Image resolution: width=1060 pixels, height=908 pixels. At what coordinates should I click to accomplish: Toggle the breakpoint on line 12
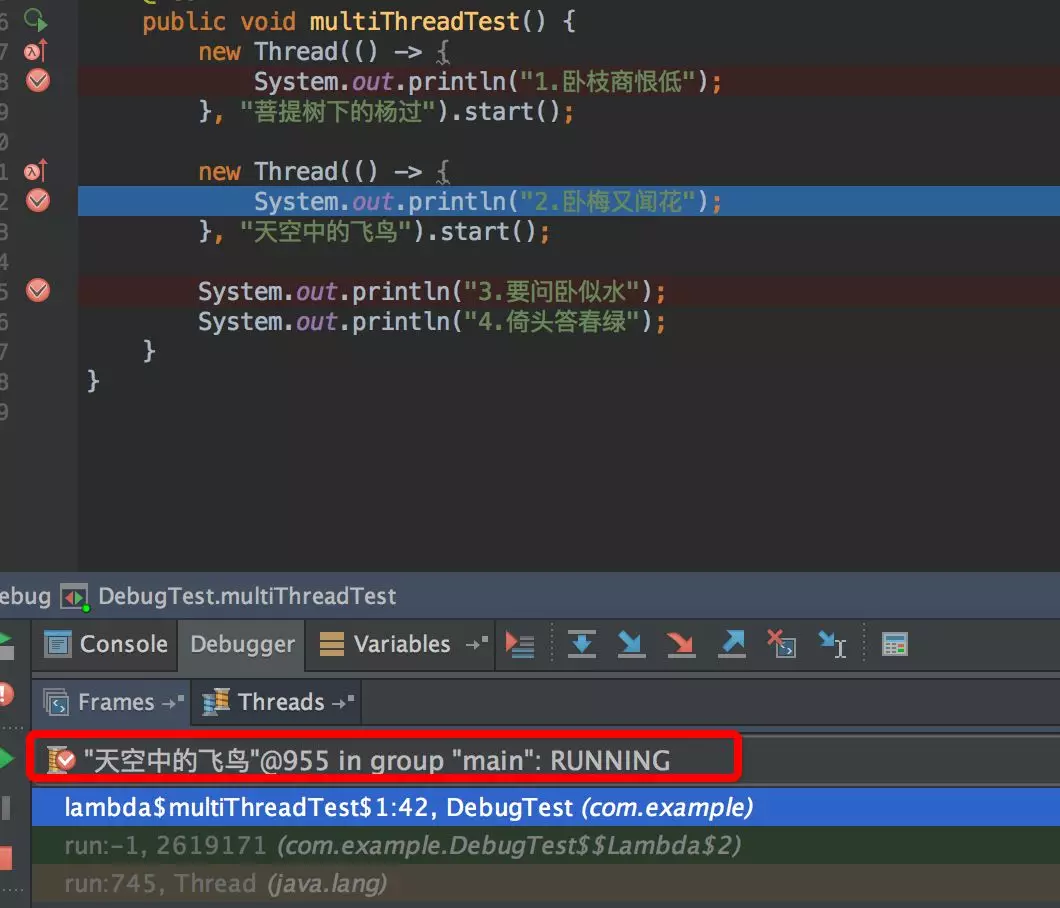point(38,200)
